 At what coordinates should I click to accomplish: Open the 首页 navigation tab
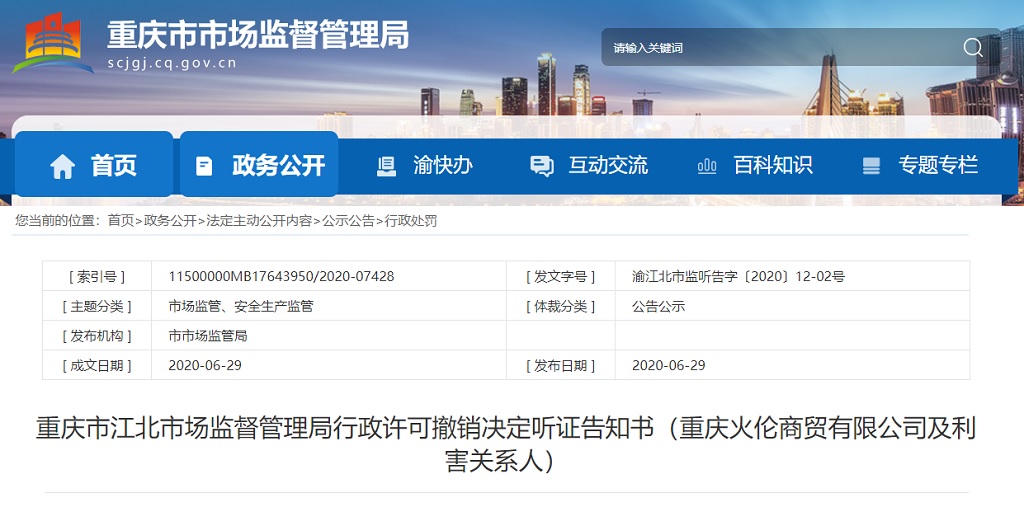[94, 164]
